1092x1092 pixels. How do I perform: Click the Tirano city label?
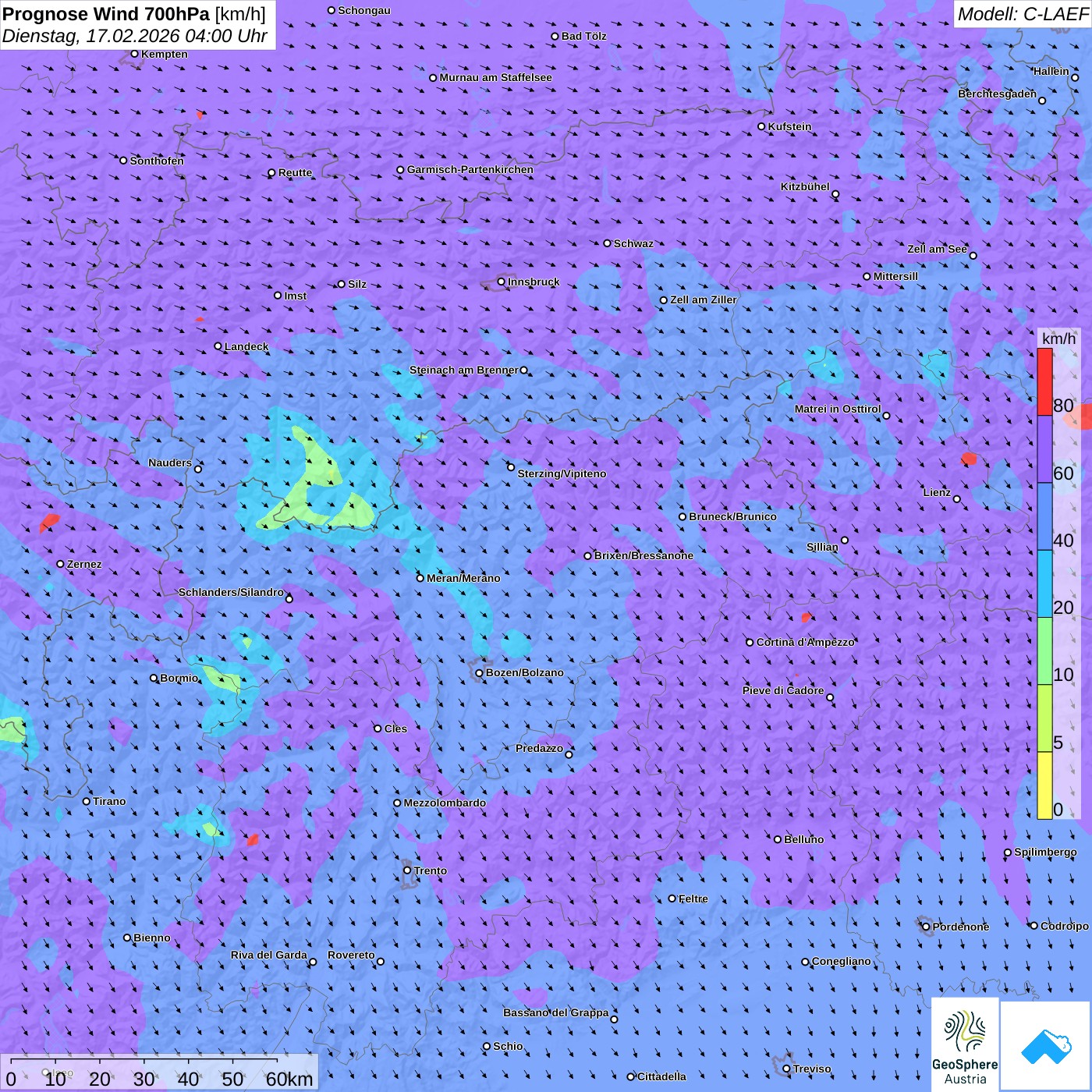[x=109, y=801]
